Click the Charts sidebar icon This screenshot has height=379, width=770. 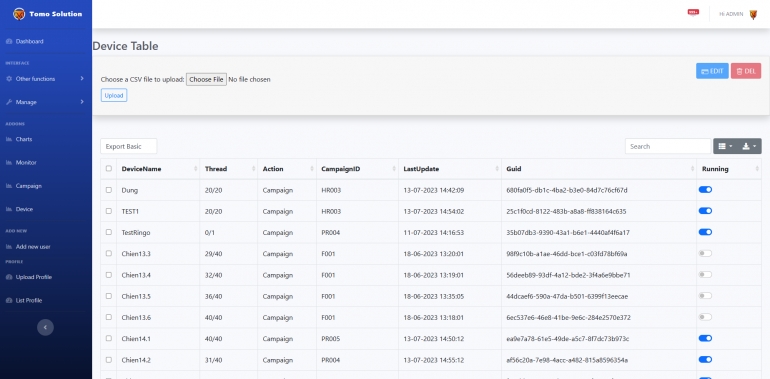point(9,139)
